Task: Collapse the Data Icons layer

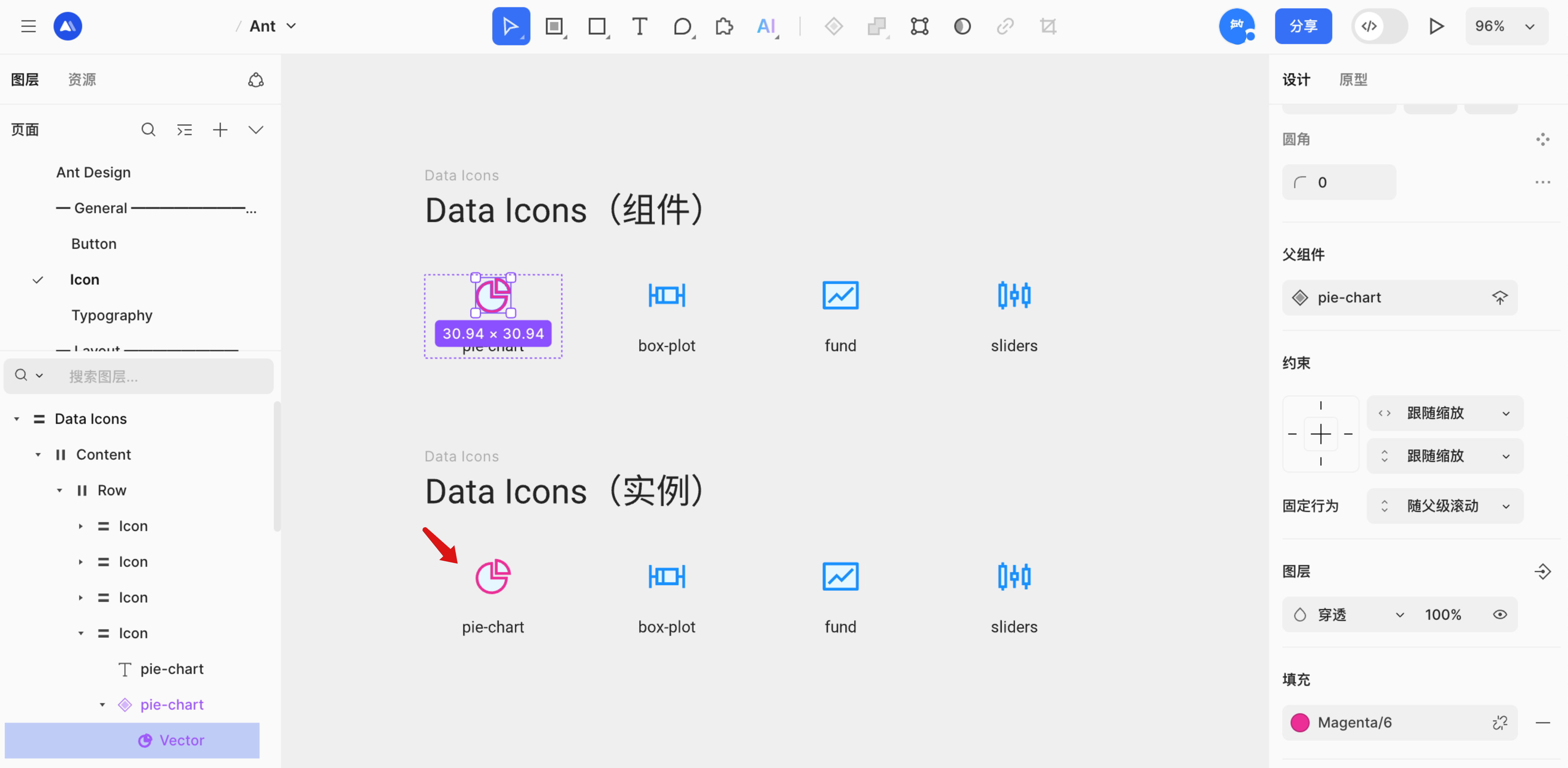Action: [x=17, y=419]
